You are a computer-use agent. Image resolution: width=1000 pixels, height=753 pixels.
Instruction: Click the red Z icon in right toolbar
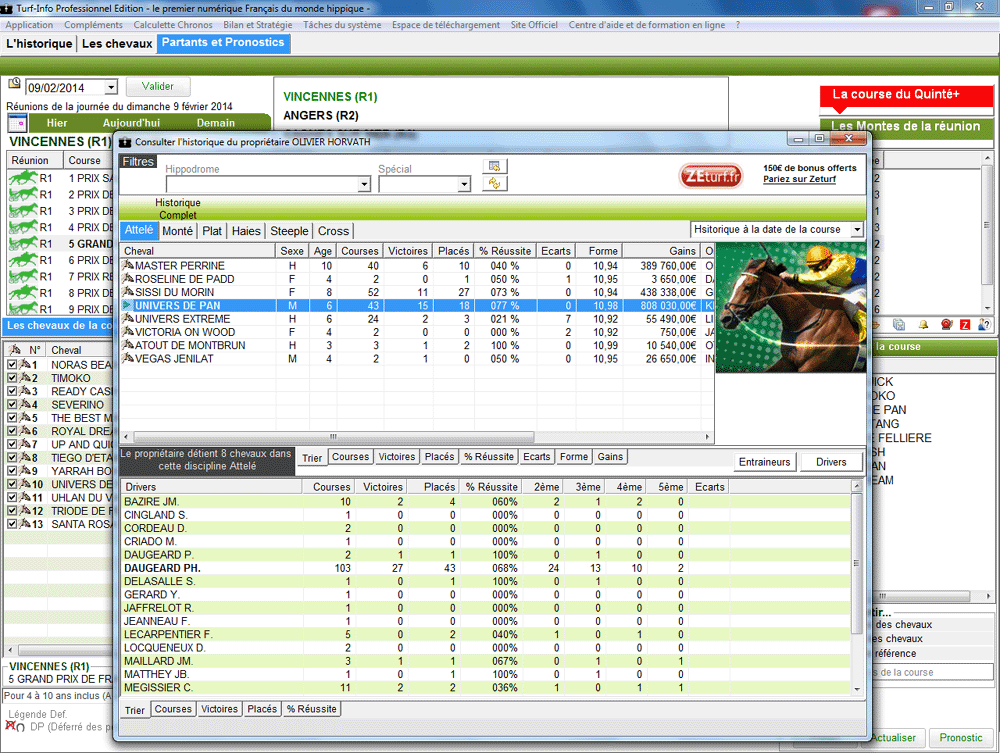(x=964, y=325)
